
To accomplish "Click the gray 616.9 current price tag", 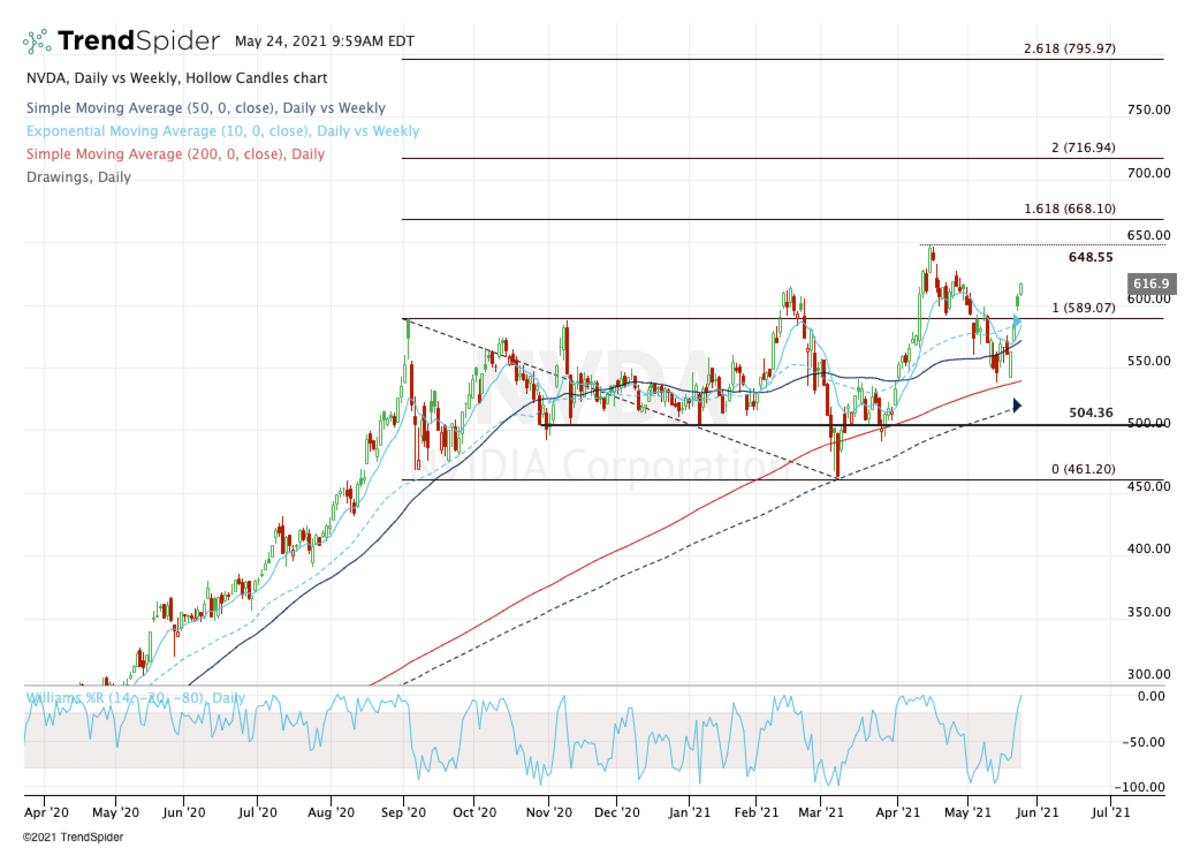I will [x=1147, y=284].
